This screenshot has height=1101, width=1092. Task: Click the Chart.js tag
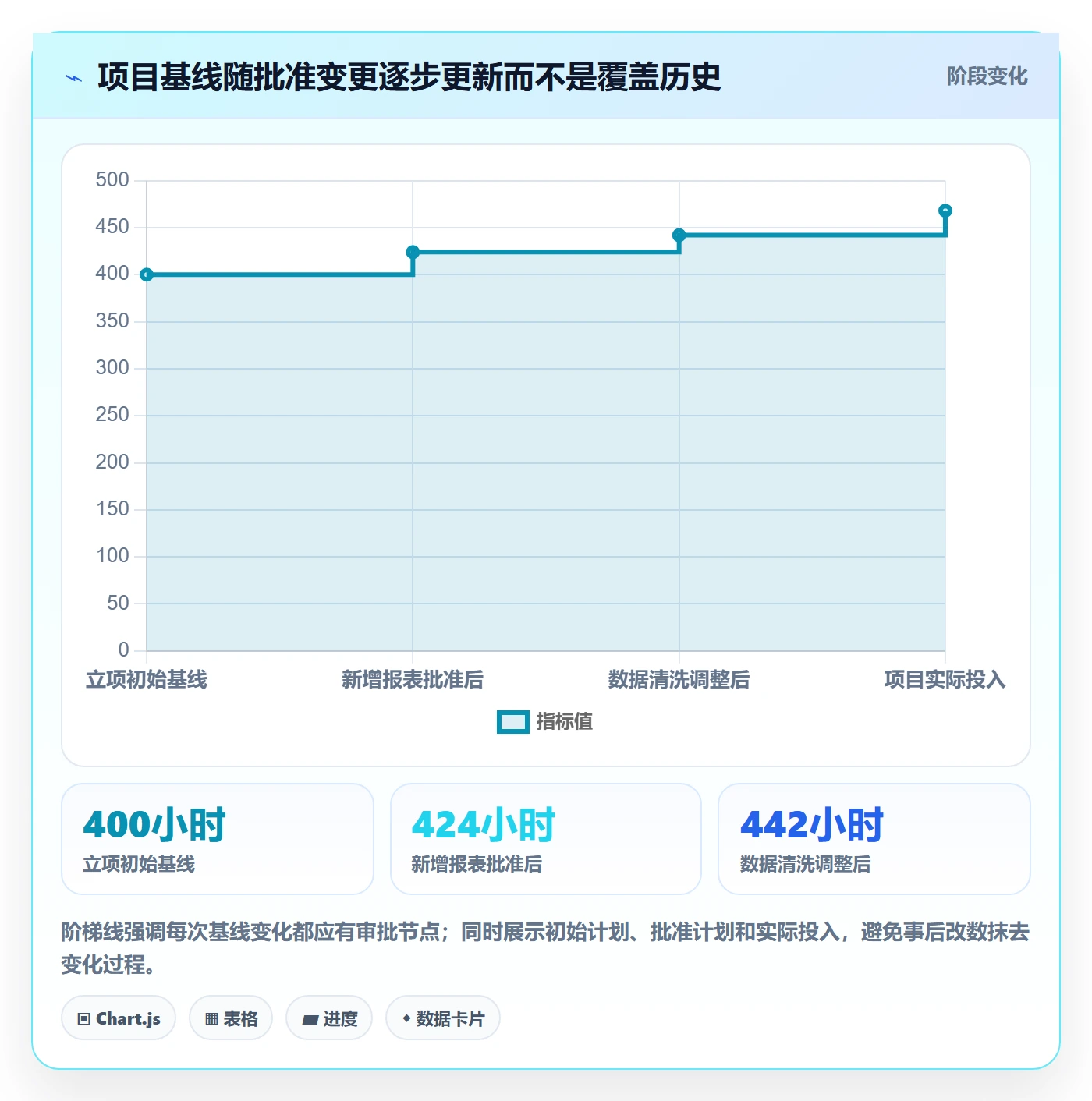(x=119, y=1018)
